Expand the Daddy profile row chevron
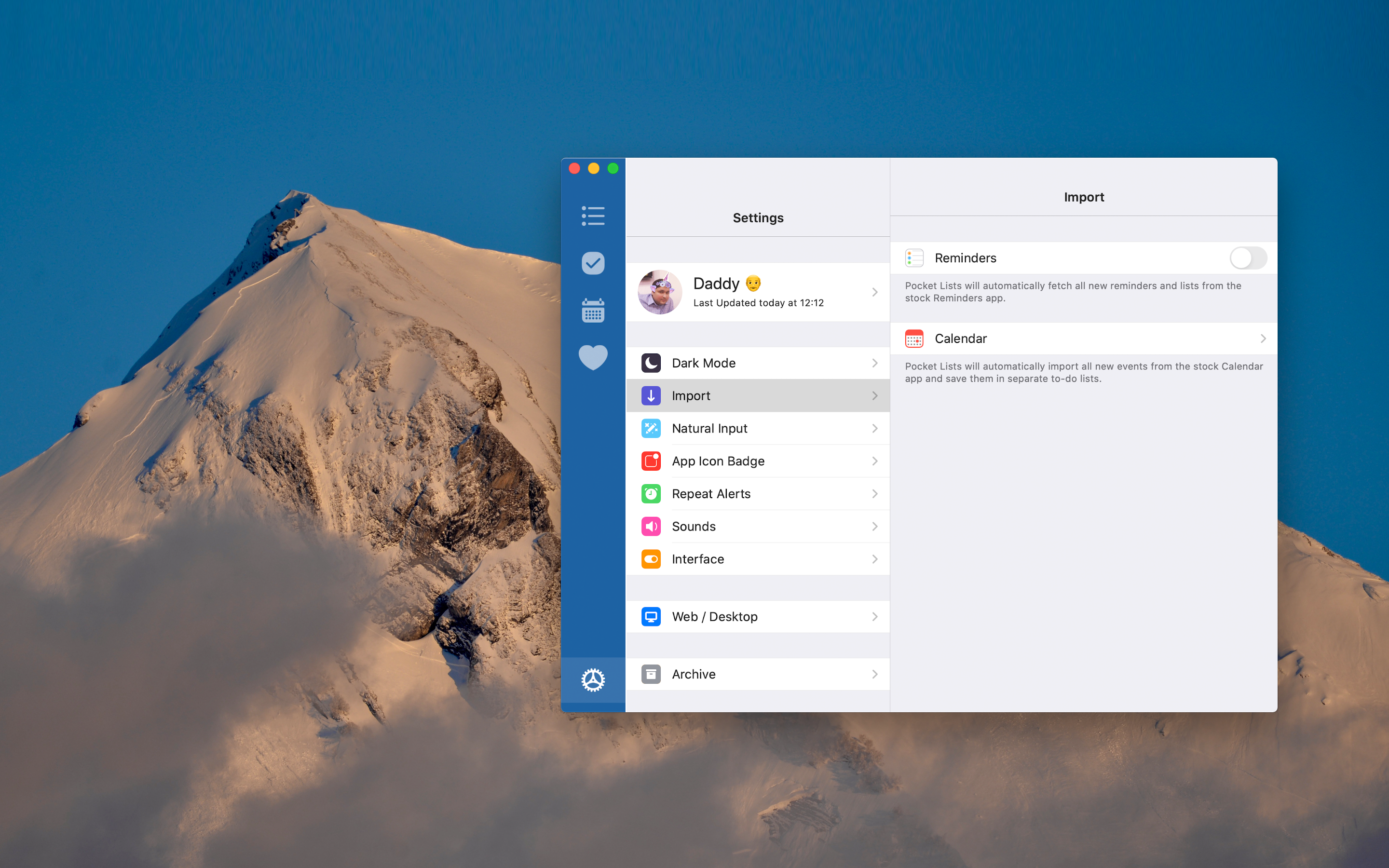Screen dimensions: 1389x868 pos(875,292)
